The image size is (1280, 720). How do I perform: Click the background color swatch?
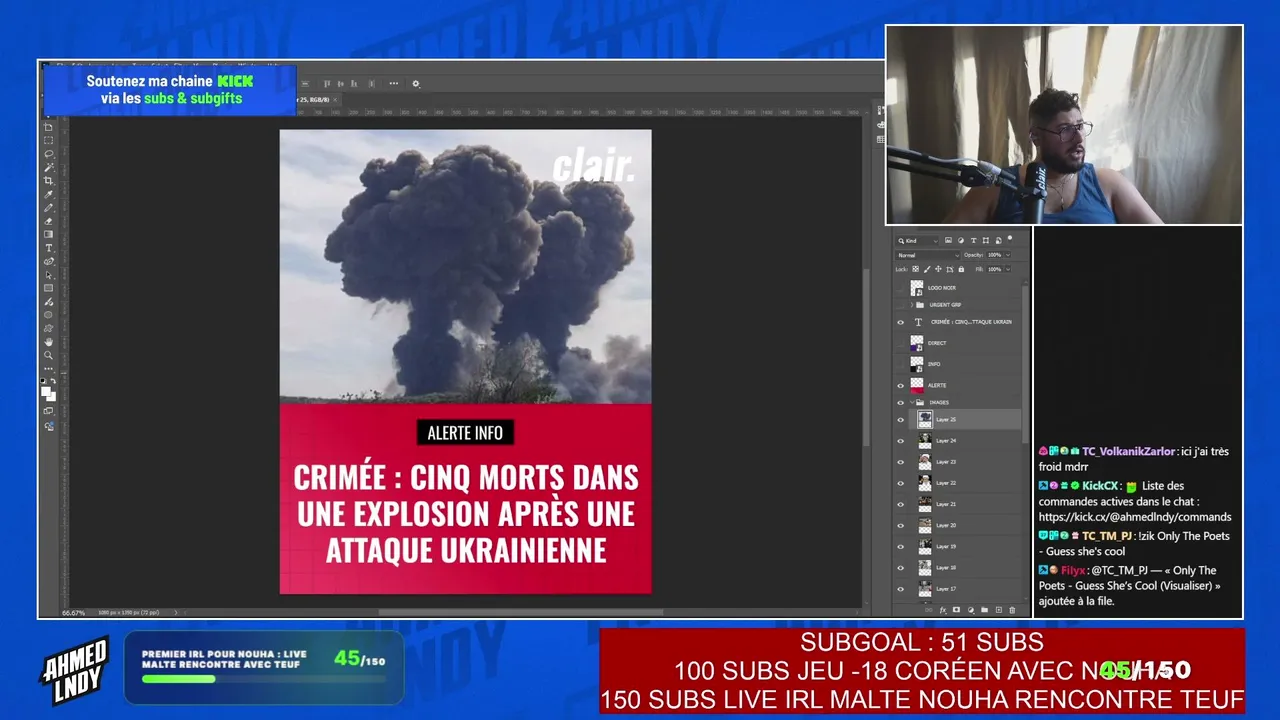tap(51, 397)
